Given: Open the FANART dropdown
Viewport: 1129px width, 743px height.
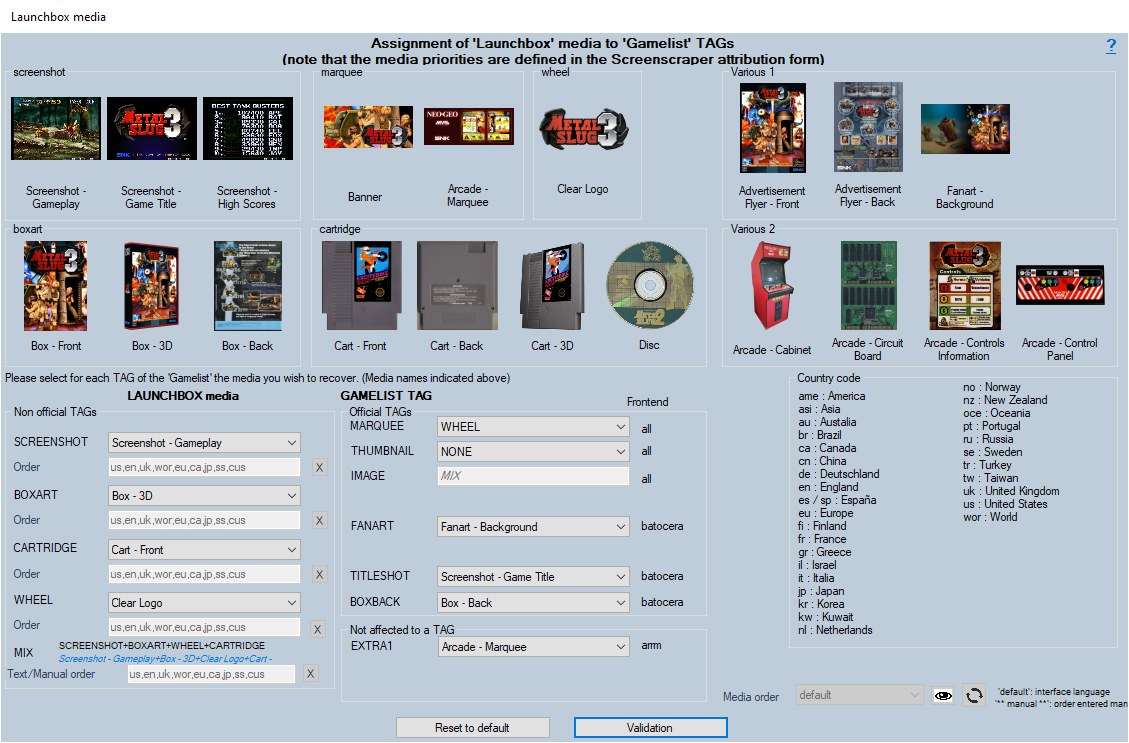Looking at the screenshot, I should tap(533, 527).
